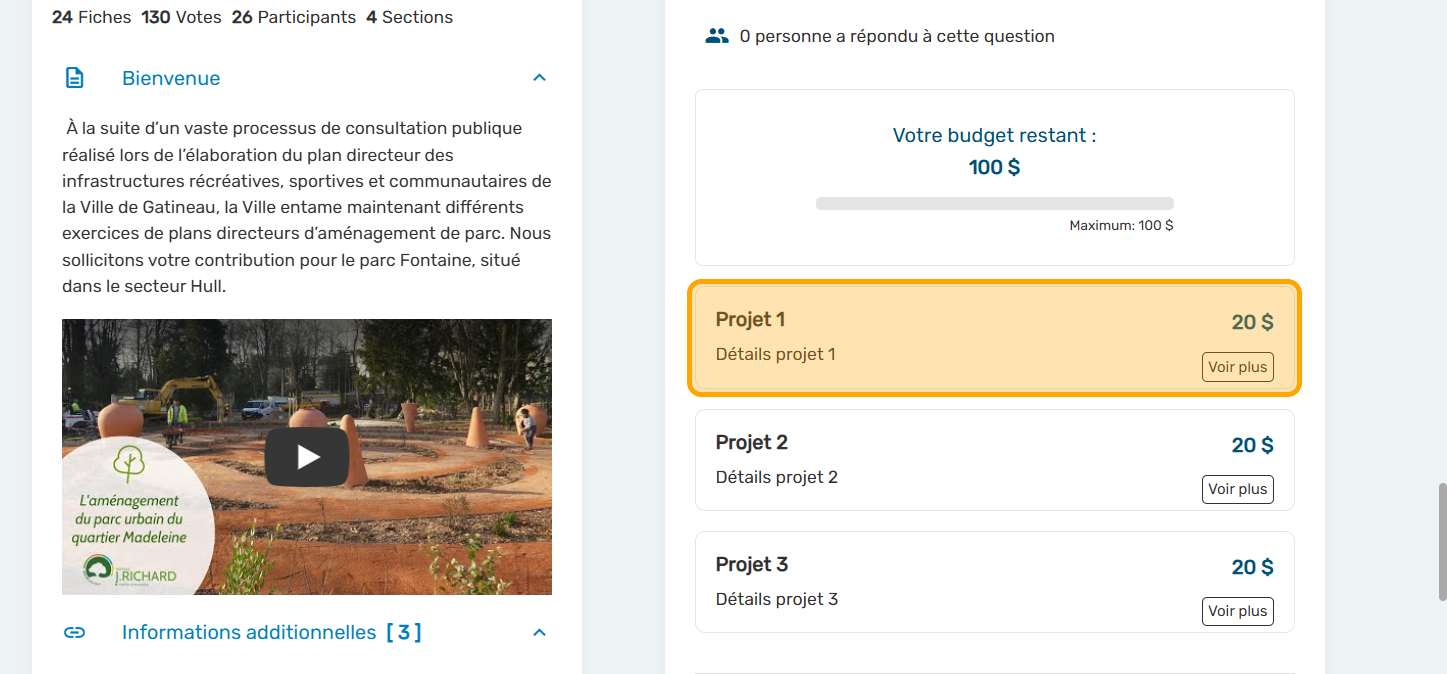Open Voir plus for Projet 3
The image size is (1447, 674).
[1237, 611]
